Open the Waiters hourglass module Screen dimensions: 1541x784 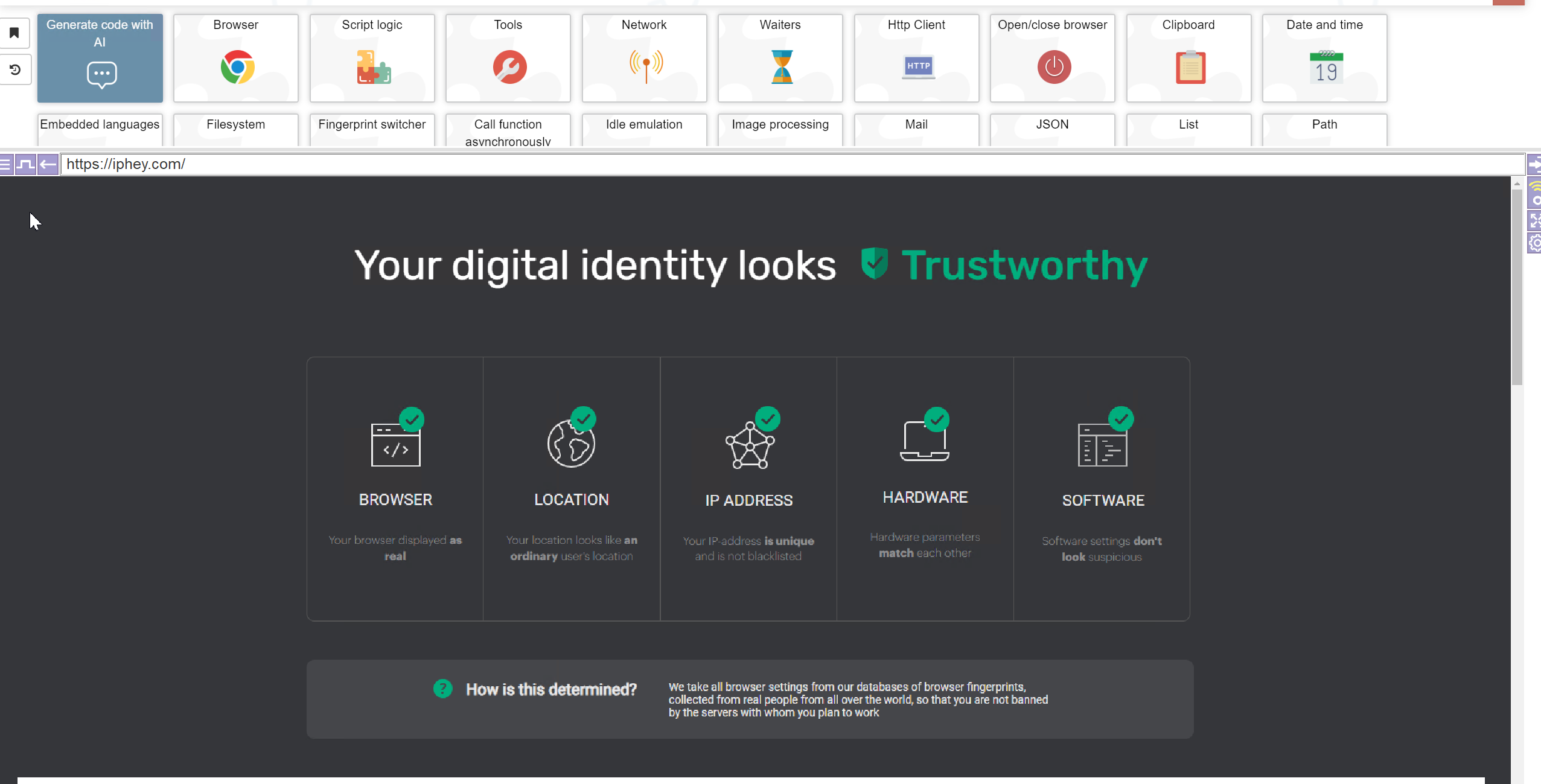point(780,59)
